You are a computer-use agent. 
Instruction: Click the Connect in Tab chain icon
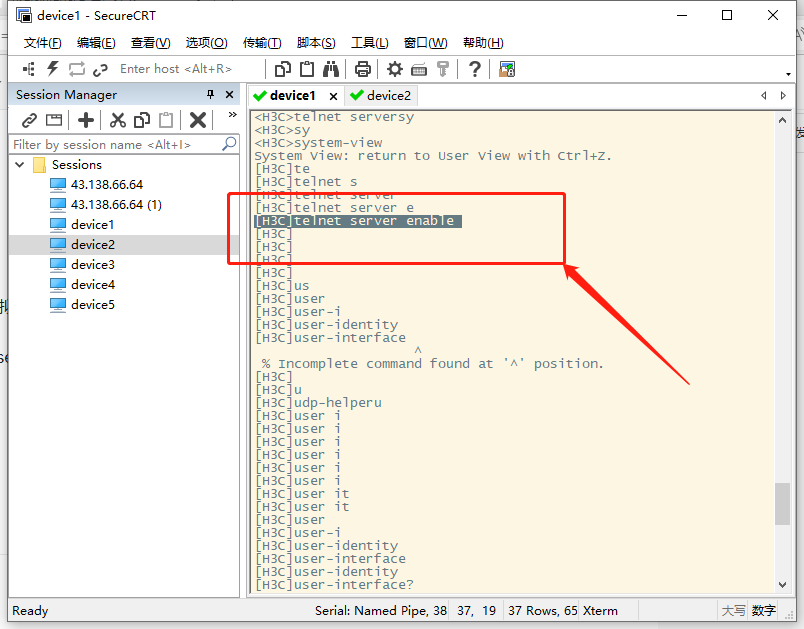[x=100, y=69]
